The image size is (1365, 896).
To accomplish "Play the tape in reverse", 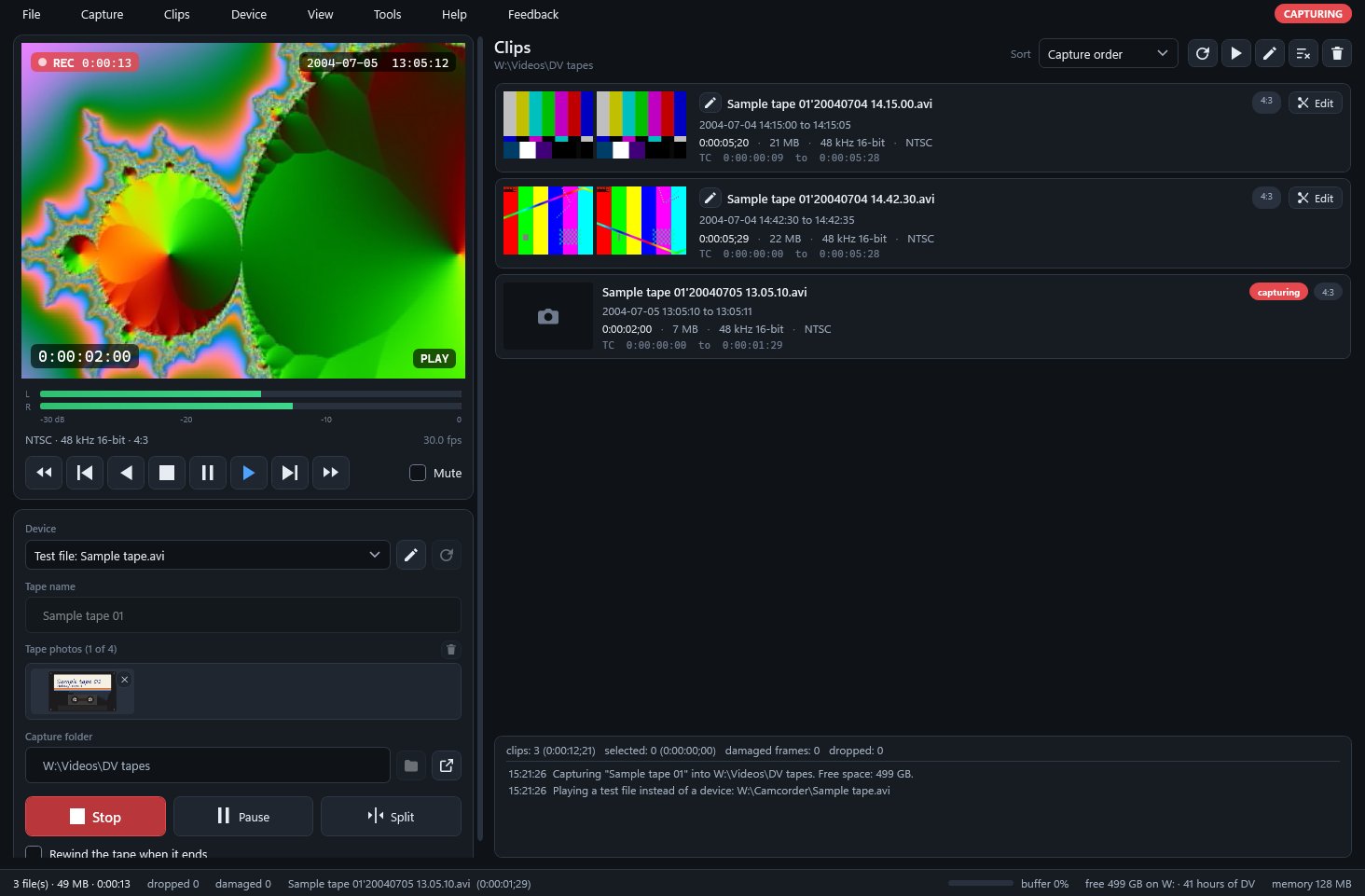I will [126, 473].
